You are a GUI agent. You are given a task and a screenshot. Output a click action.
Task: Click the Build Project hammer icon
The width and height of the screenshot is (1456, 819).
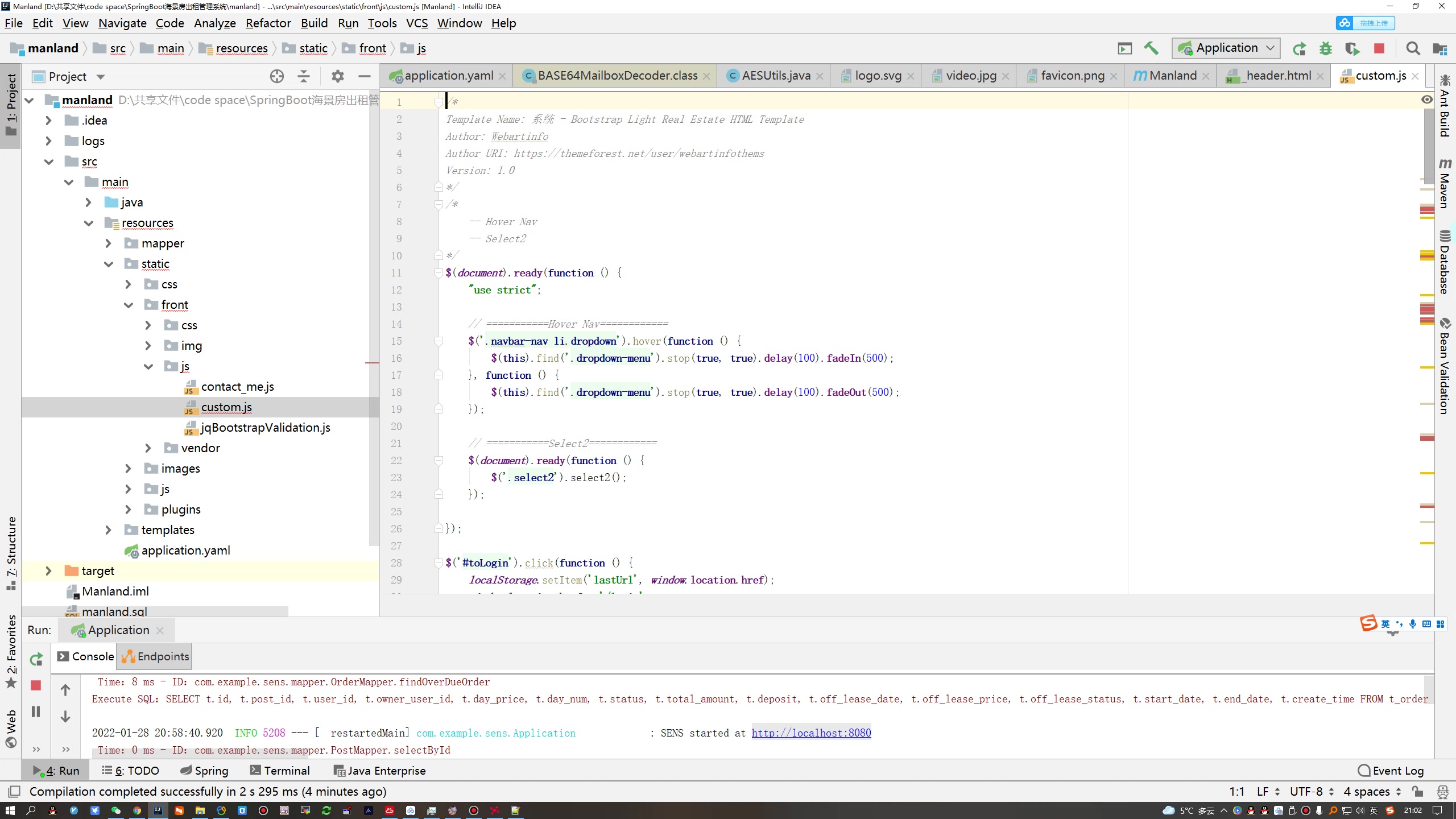tap(1151, 48)
